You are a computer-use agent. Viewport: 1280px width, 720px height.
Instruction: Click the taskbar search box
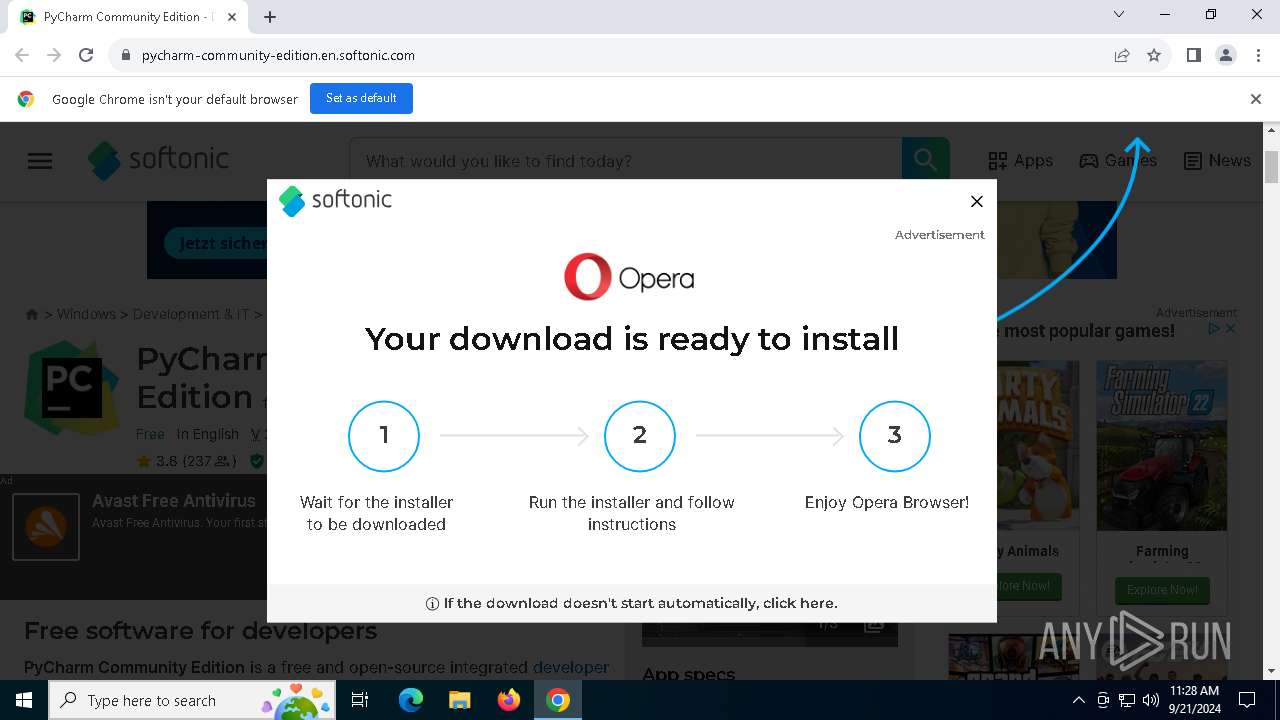point(192,700)
